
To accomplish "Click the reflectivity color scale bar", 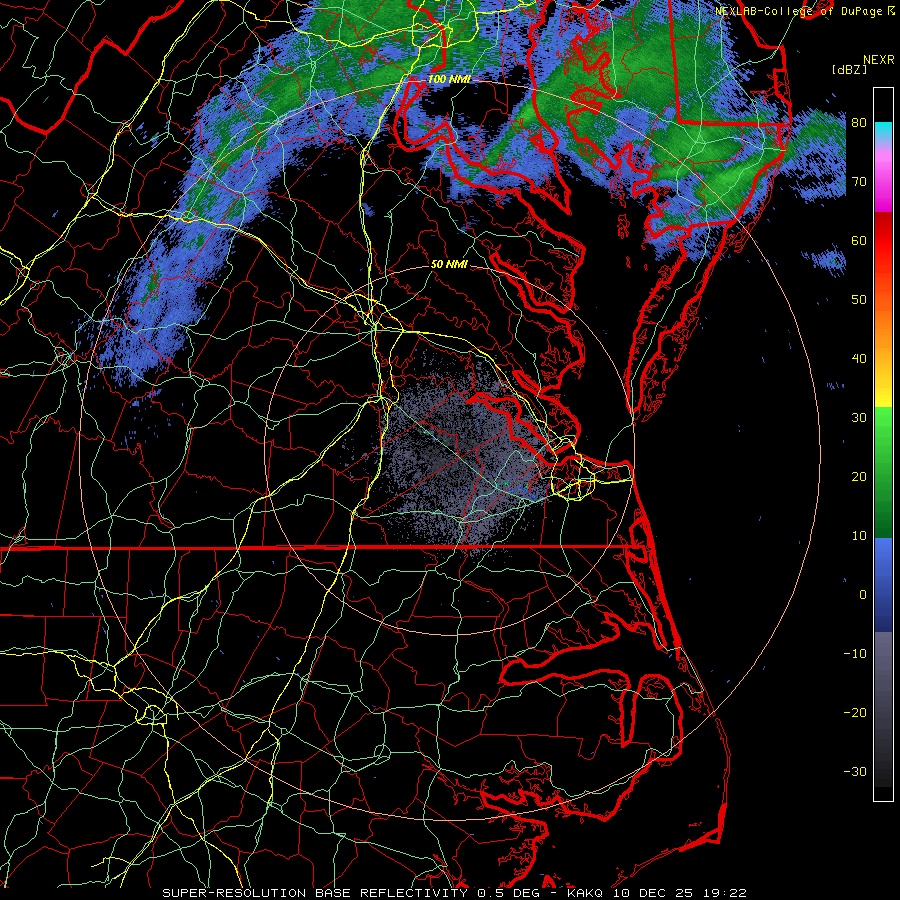I will 883,444.
